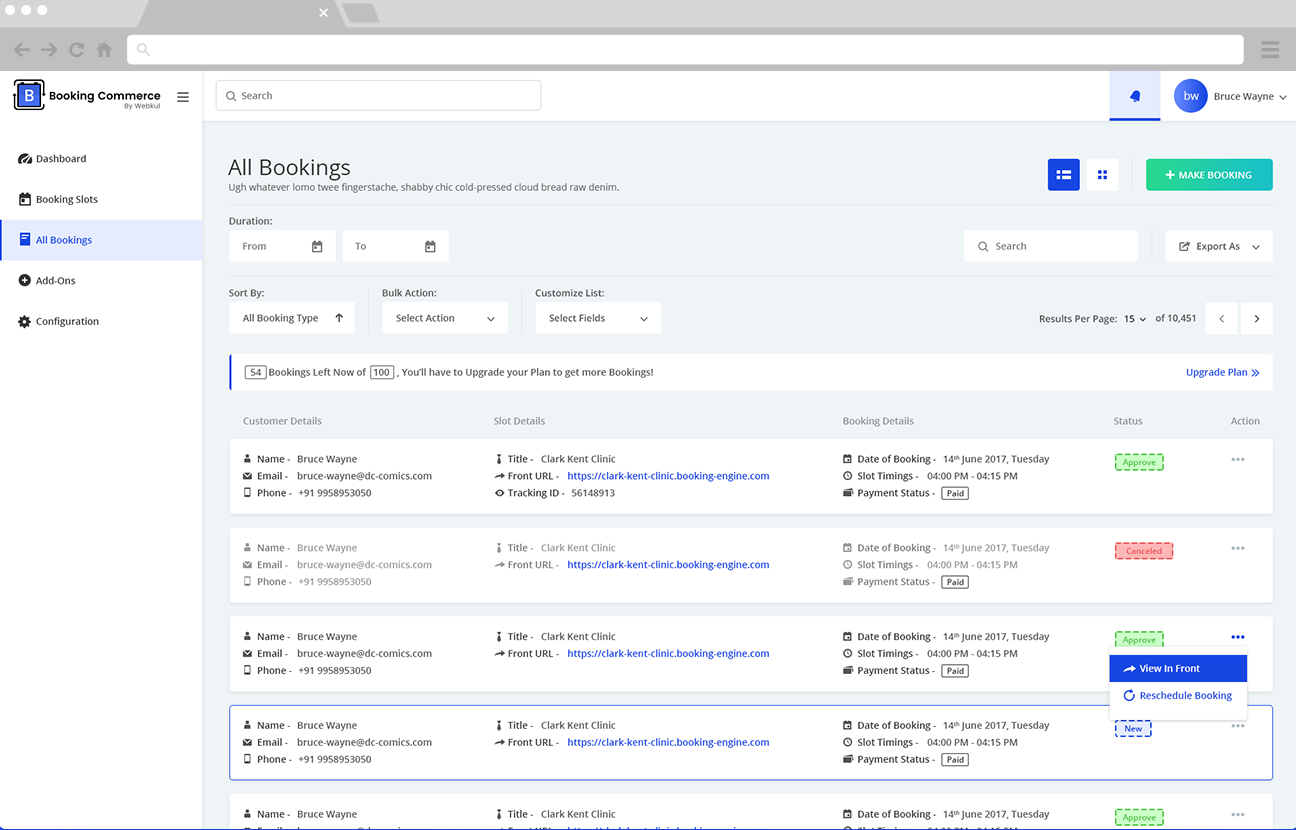Screen dimensions: 1296x830
Task: Open the browser menu icon
Action: pos(1270,49)
